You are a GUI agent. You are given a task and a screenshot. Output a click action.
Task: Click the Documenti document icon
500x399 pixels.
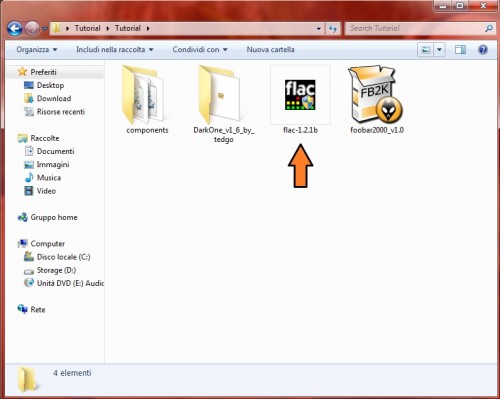(x=29, y=151)
